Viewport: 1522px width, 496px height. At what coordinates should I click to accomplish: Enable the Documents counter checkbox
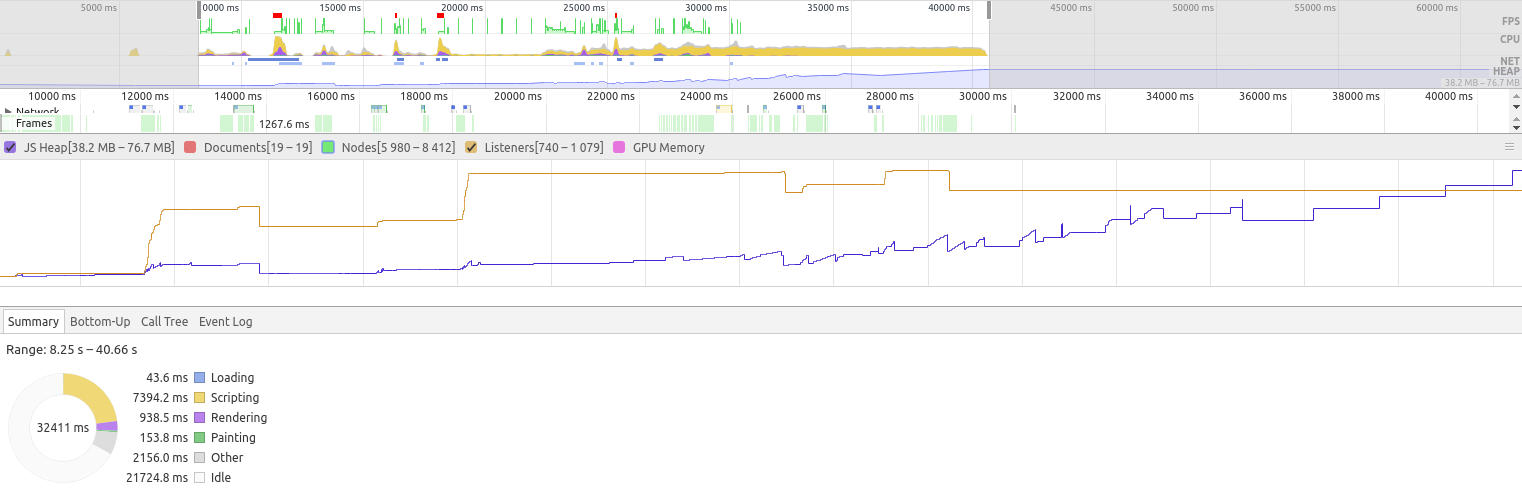pyautogui.click(x=190, y=147)
